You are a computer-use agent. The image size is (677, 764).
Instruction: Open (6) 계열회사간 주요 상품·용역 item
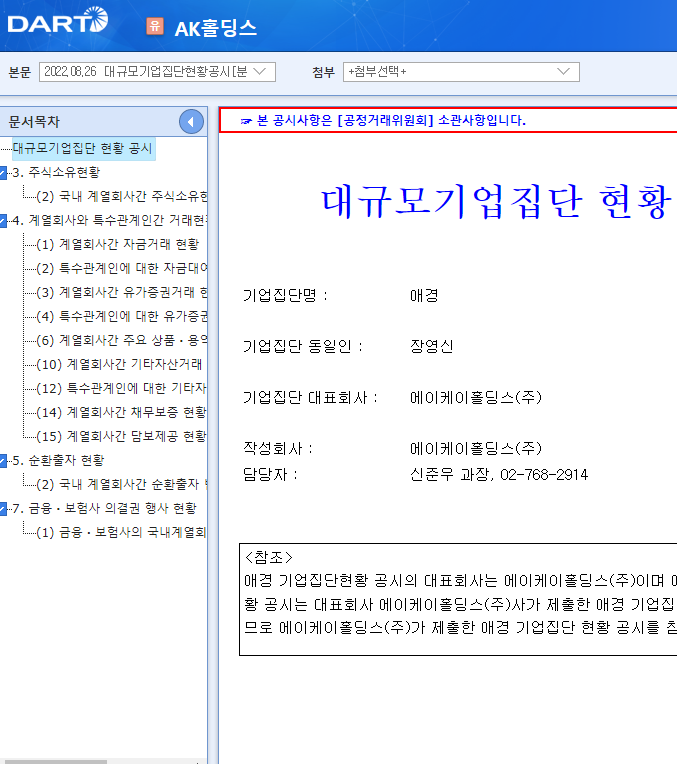pyautogui.click(x=121, y=340)
